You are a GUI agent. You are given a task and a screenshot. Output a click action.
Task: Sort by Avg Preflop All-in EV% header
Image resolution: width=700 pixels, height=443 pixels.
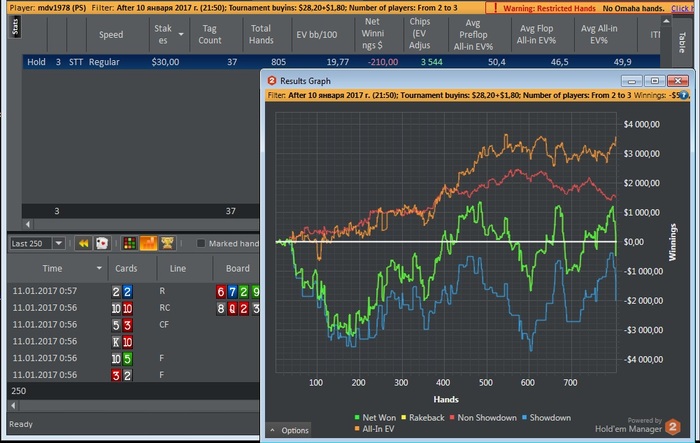point(473,34)
